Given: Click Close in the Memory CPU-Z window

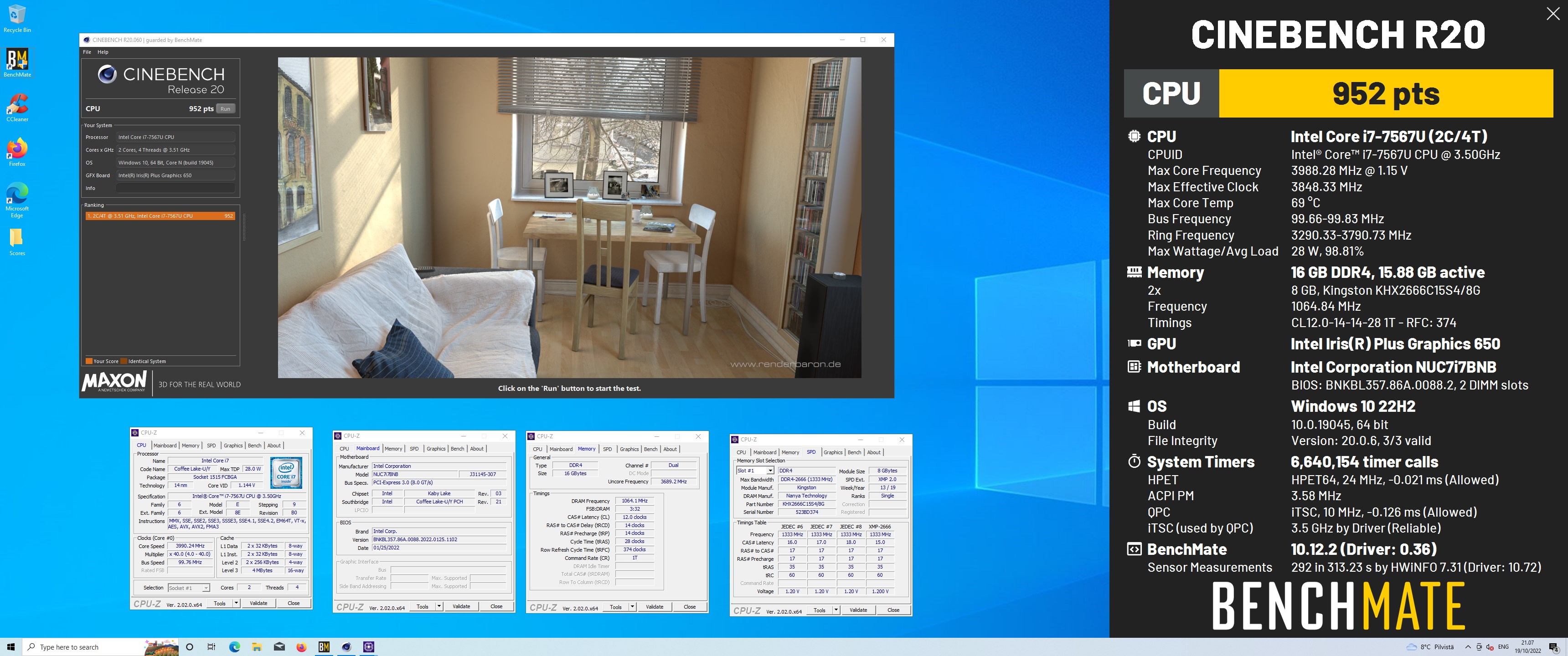Looking at the screenshot, I should click(689, 607).
